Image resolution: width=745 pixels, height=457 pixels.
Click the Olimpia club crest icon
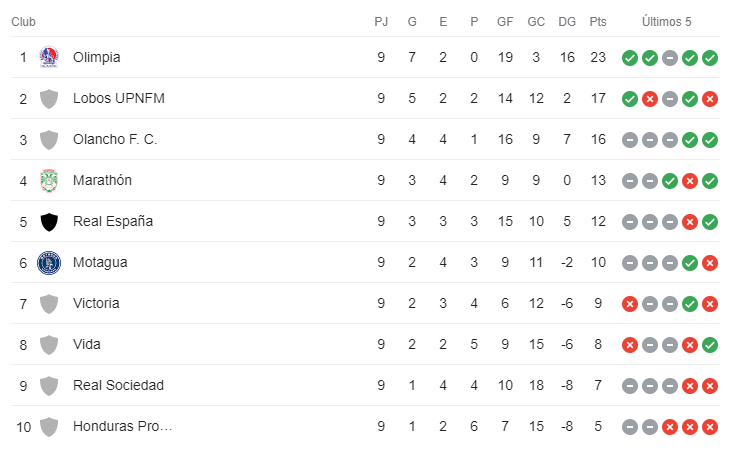48,57
